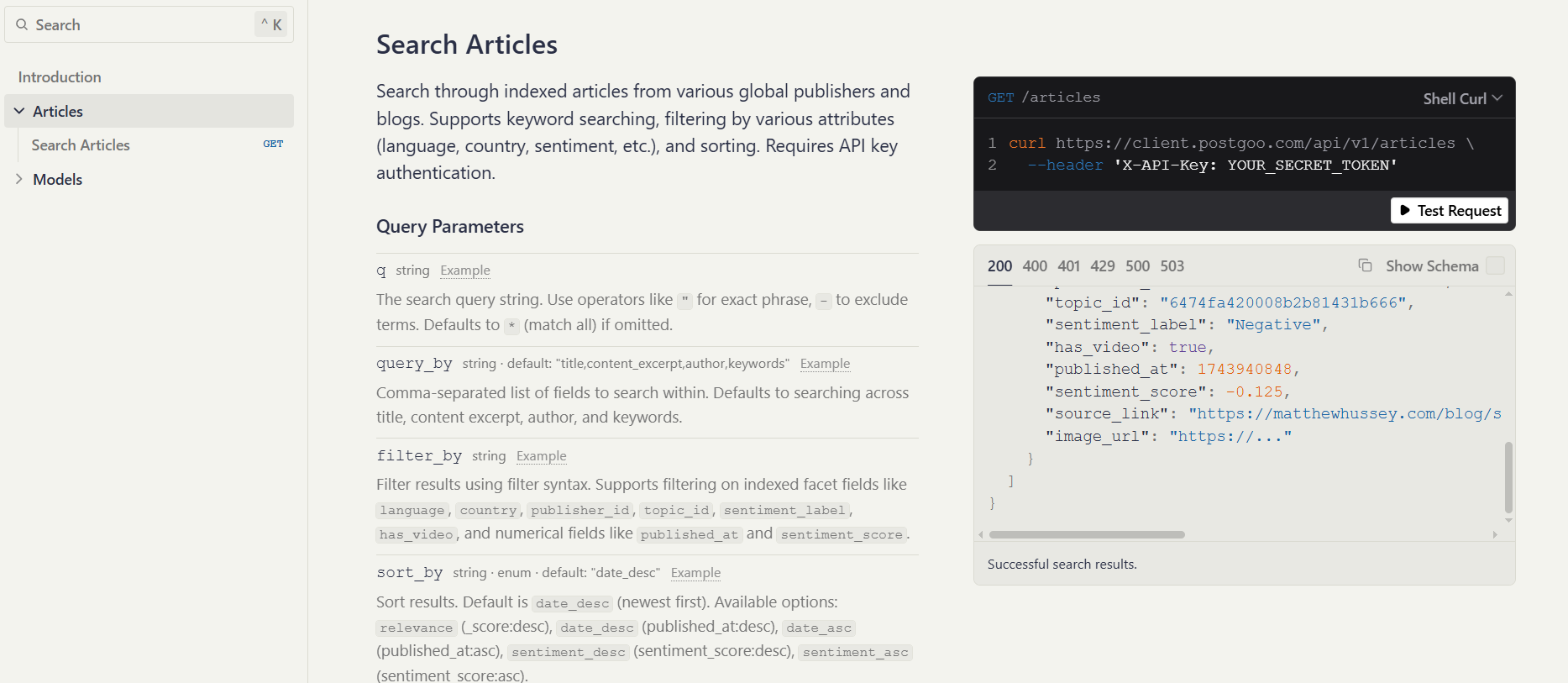Click the ^K shortcut badge in search
This screenshot has height=683, width=1568.
pos(271,24)
